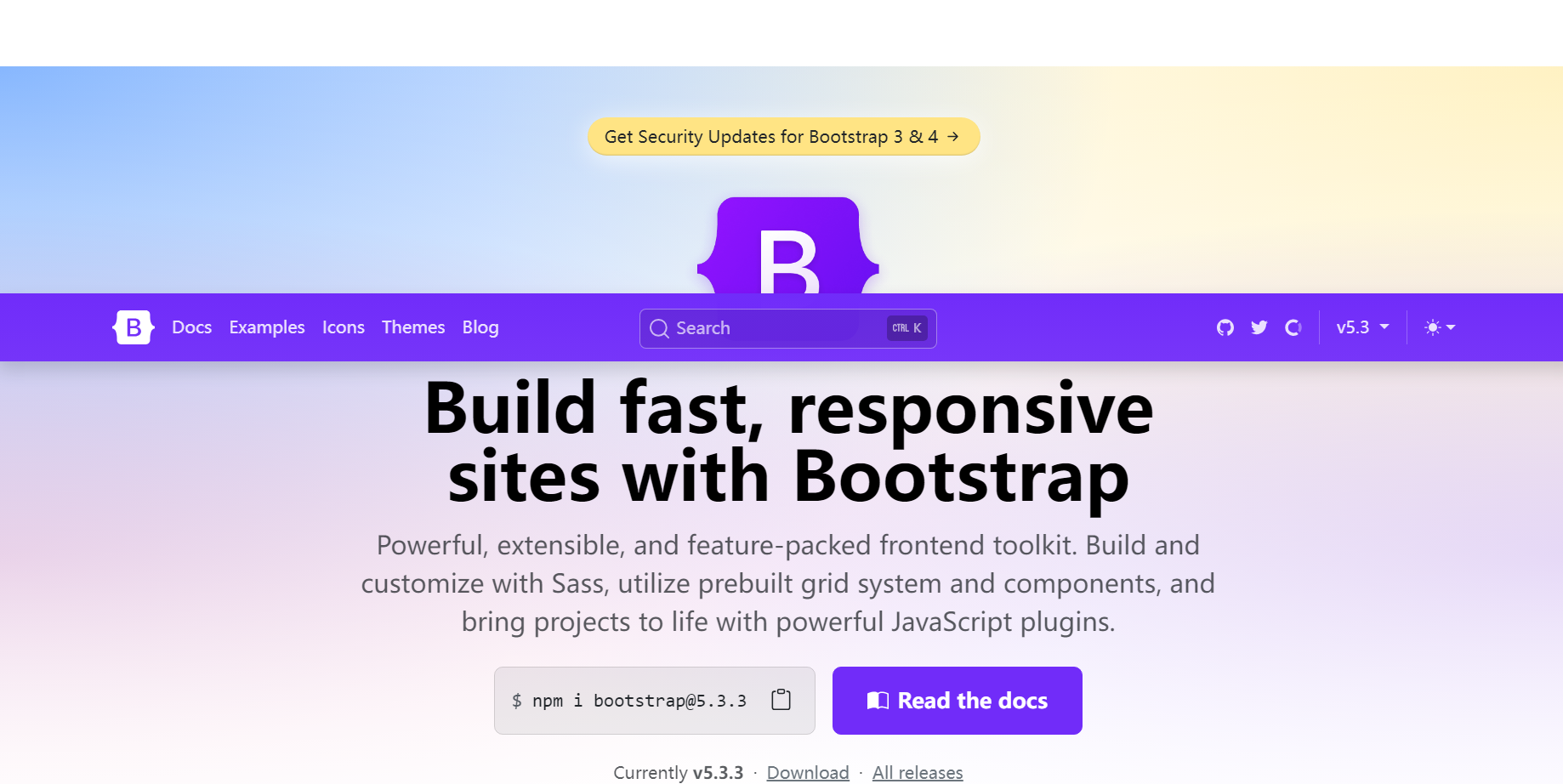Click the Read the docs button

pyautogui.click(x=958, y=701)
